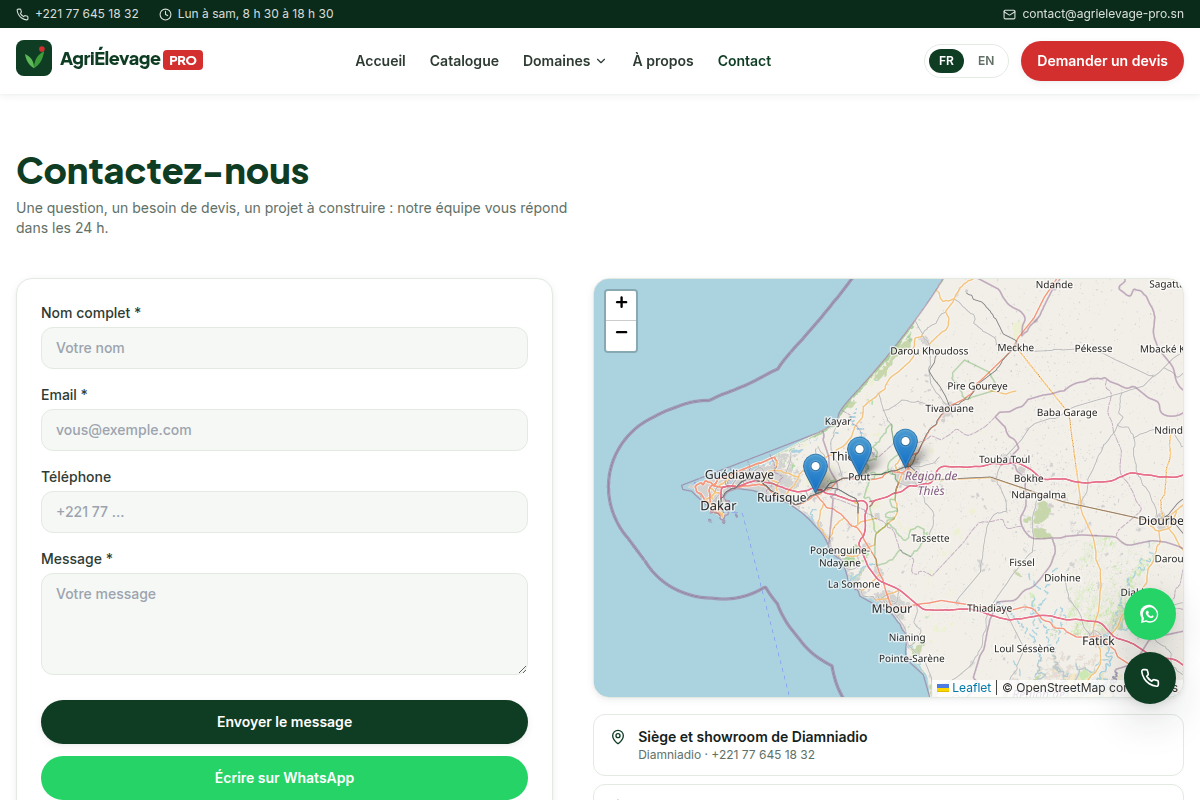1200x800 pixels.
Task: Click the Lun à sam opening hours text
Action: pos(256,14)
